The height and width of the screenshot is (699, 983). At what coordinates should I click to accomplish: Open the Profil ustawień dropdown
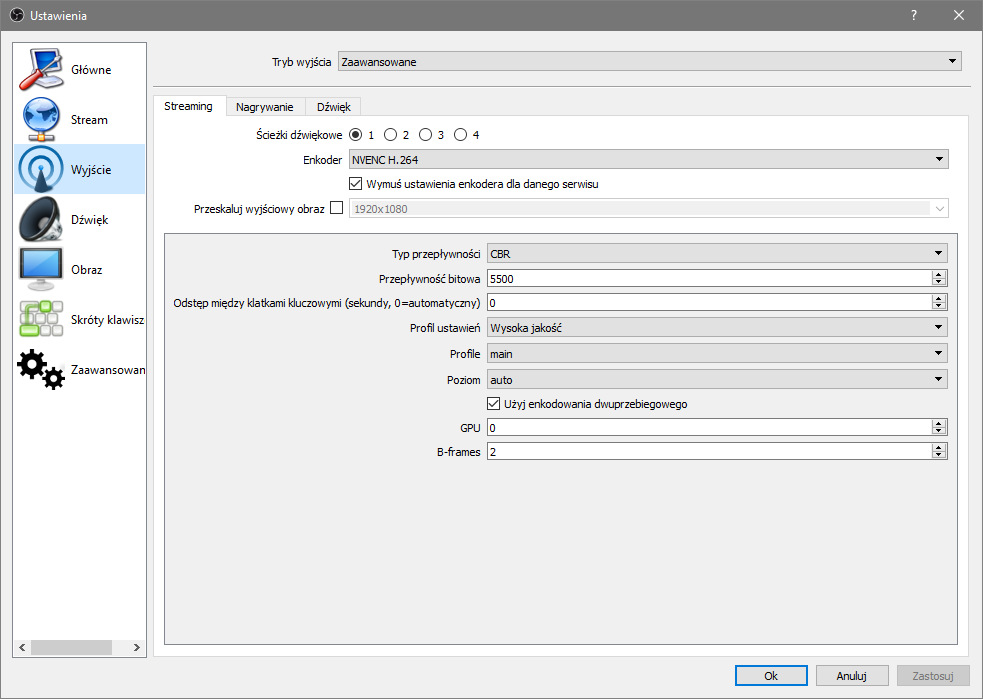(717, 327)
